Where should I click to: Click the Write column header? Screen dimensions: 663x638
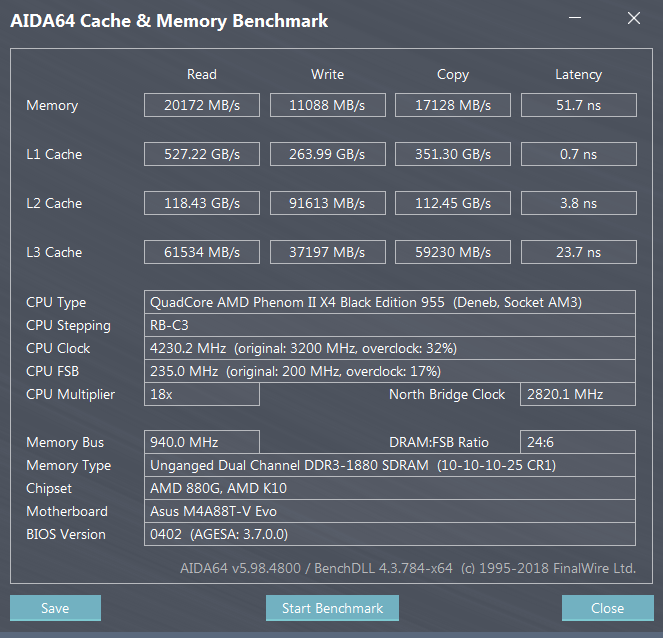328,74
